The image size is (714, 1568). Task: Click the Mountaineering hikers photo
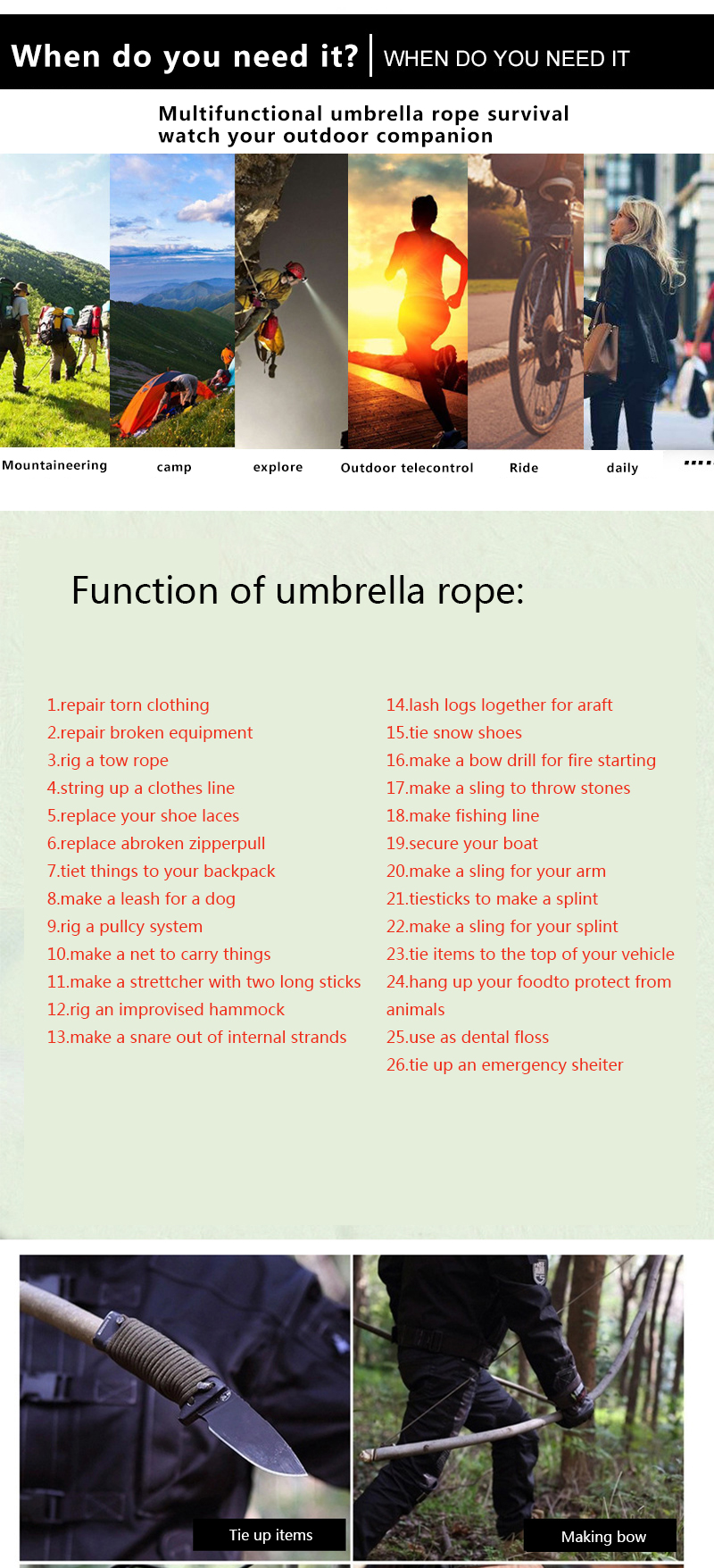[54, 300]
